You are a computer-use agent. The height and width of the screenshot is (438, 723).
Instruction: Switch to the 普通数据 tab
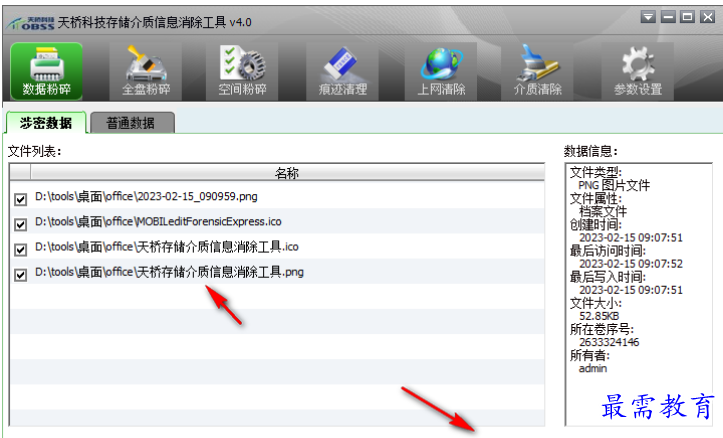[x=132, y=123]
